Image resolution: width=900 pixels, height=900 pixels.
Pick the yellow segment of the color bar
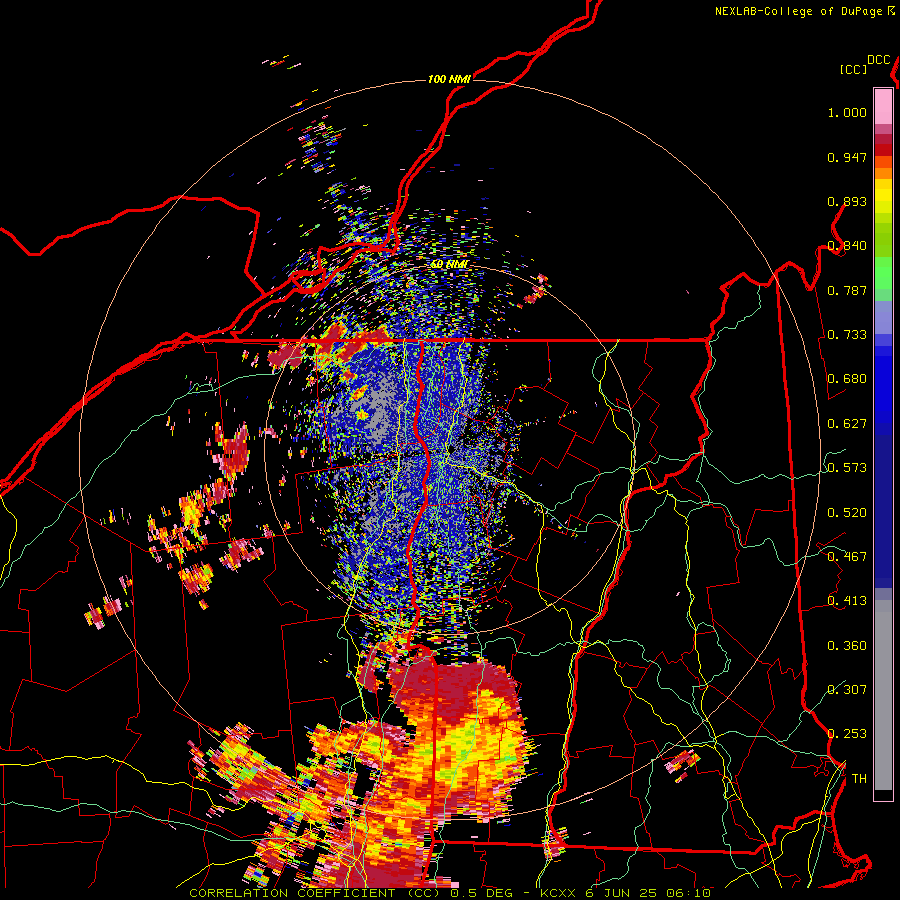[x=883, y=196]
